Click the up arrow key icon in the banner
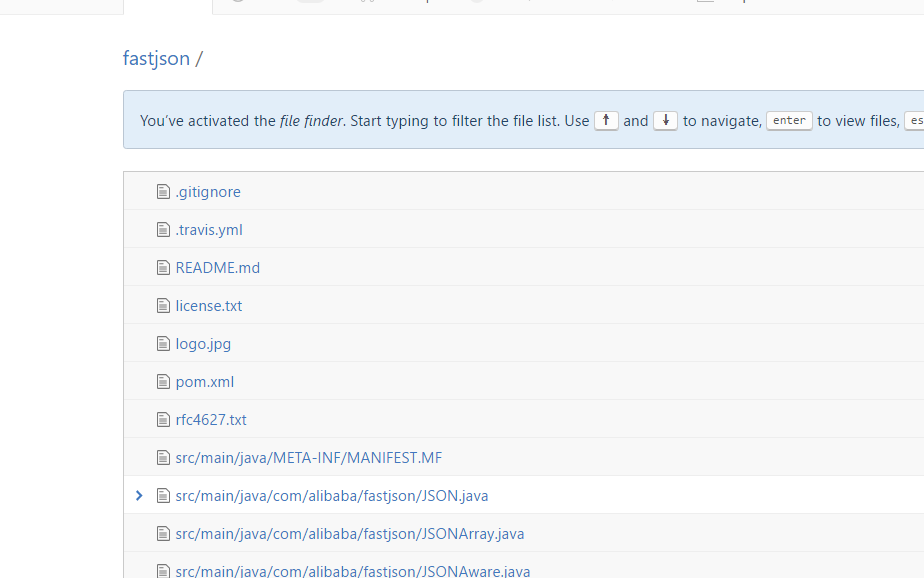The image size is (924, 578). 606,119
